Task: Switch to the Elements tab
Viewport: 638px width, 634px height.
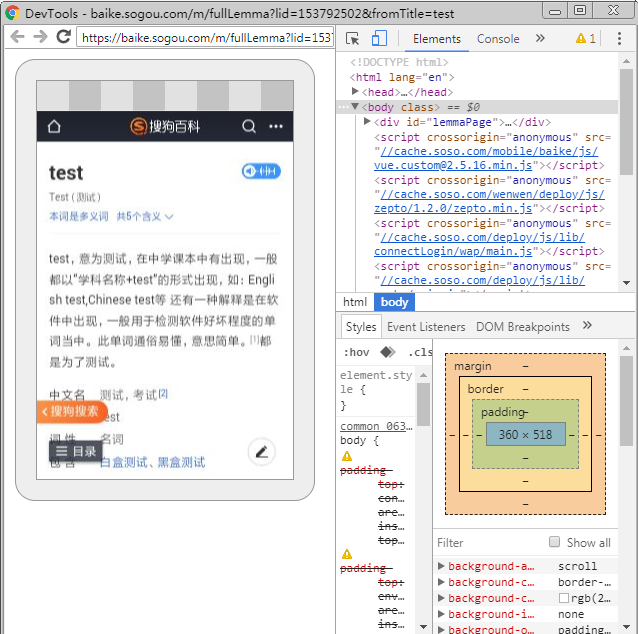Action: (437, 39)
